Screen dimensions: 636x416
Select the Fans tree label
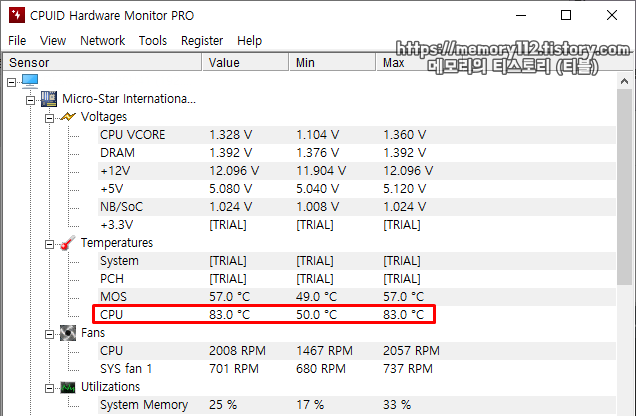click(x=93, y=333)
